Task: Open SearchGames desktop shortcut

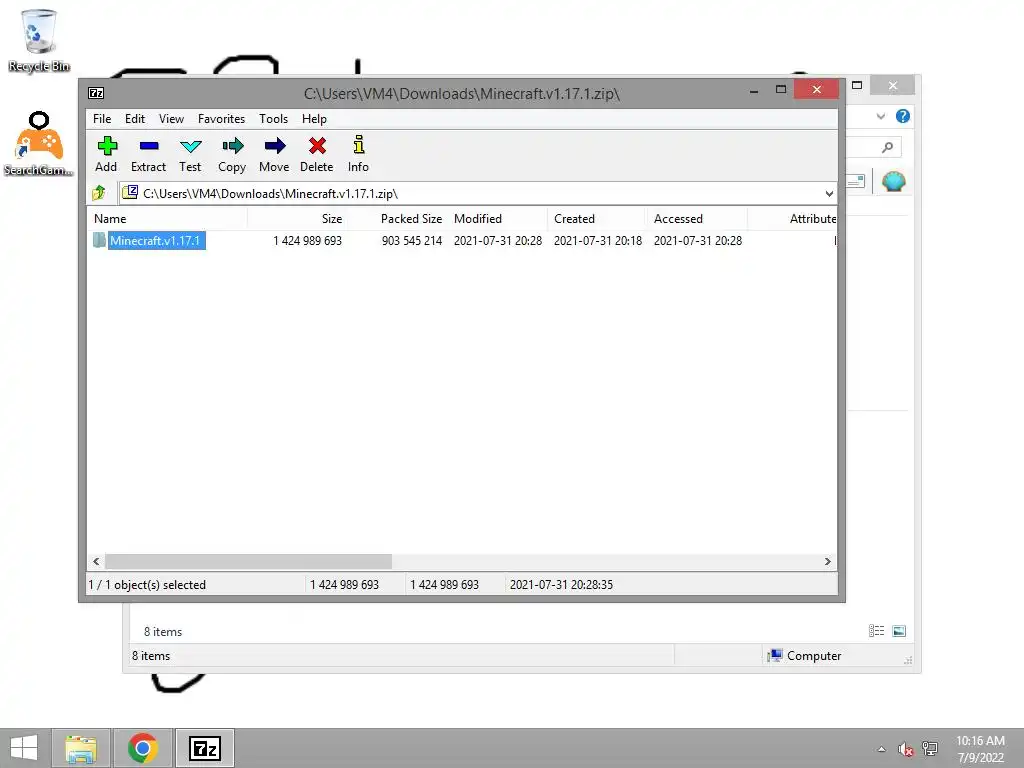Action: coord(39,144)
